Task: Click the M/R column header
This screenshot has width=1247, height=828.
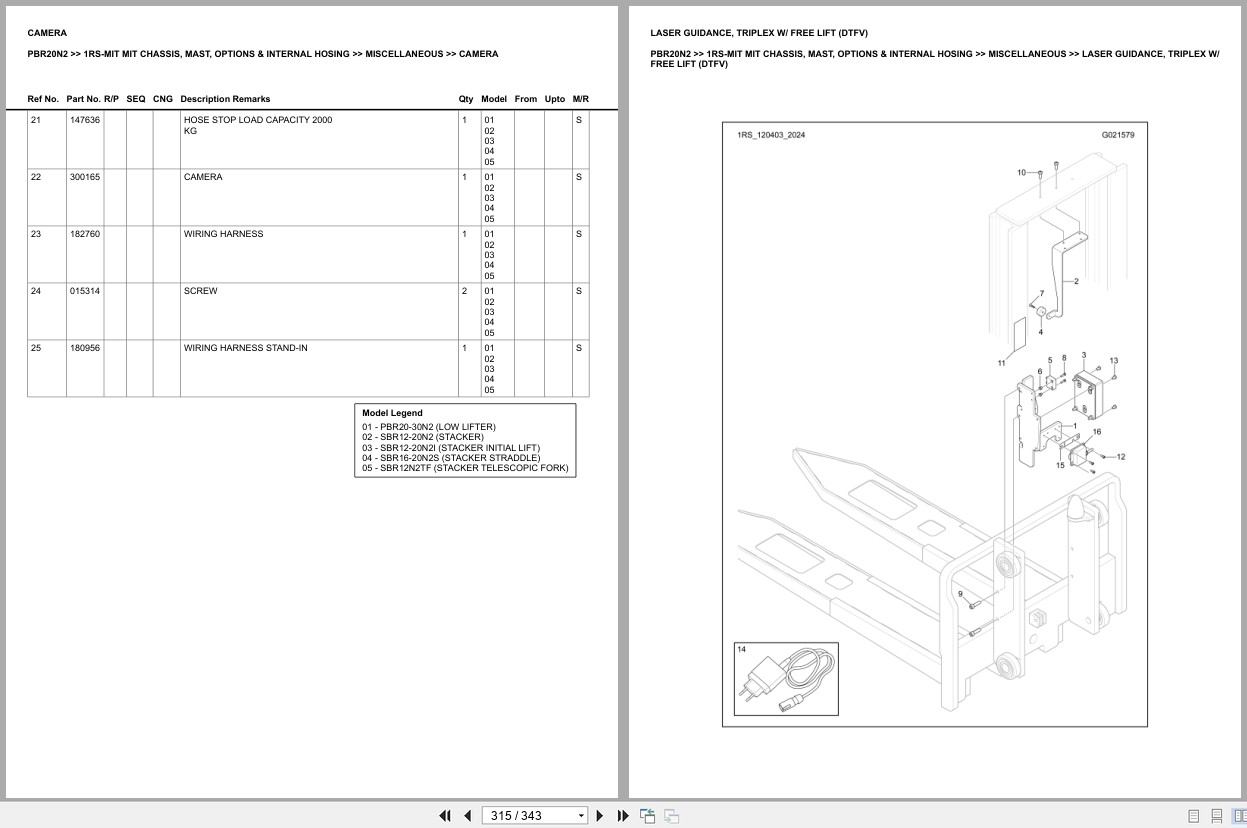Action: point(581,99)
